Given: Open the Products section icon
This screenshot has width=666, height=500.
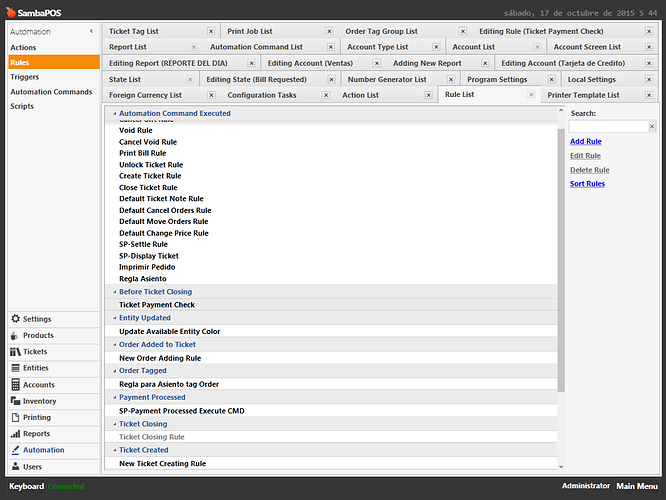Looking at the screenshot, I should pyautogui.click(x=14, y=335).
